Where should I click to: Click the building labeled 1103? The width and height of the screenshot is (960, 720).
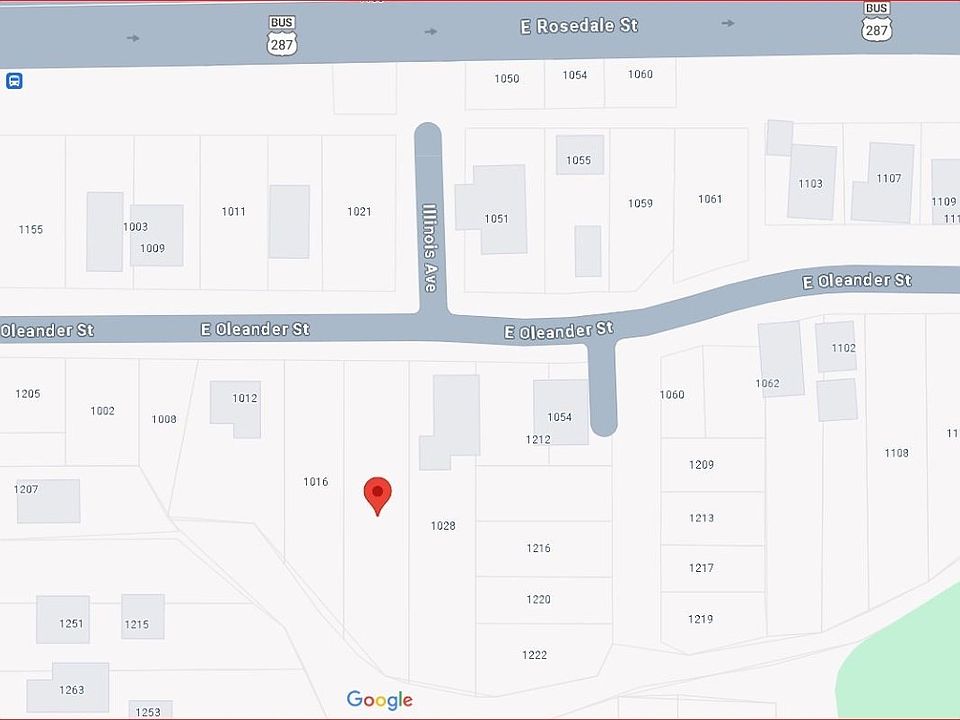pos(812,182)
